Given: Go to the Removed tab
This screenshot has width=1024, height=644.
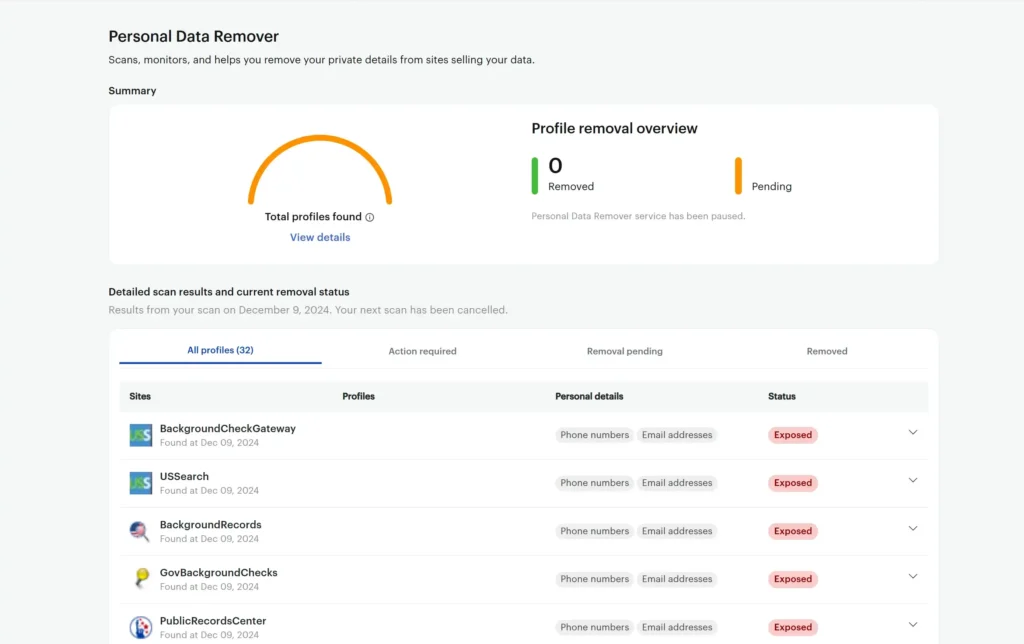Looking at the screenshot, I should 827,351.
